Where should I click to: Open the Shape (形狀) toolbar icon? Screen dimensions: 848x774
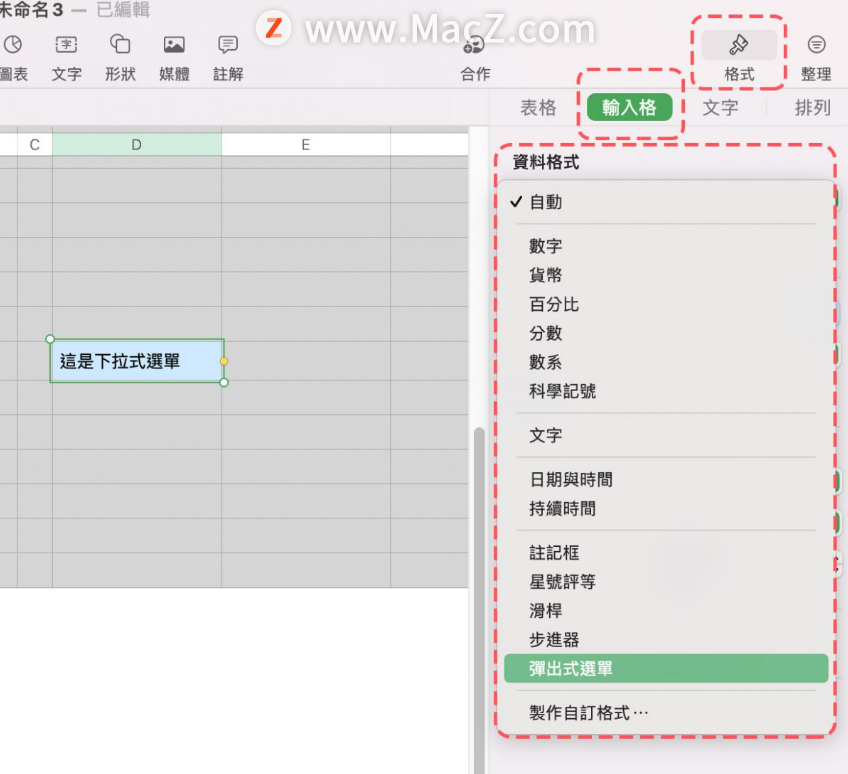coord(120,44)
